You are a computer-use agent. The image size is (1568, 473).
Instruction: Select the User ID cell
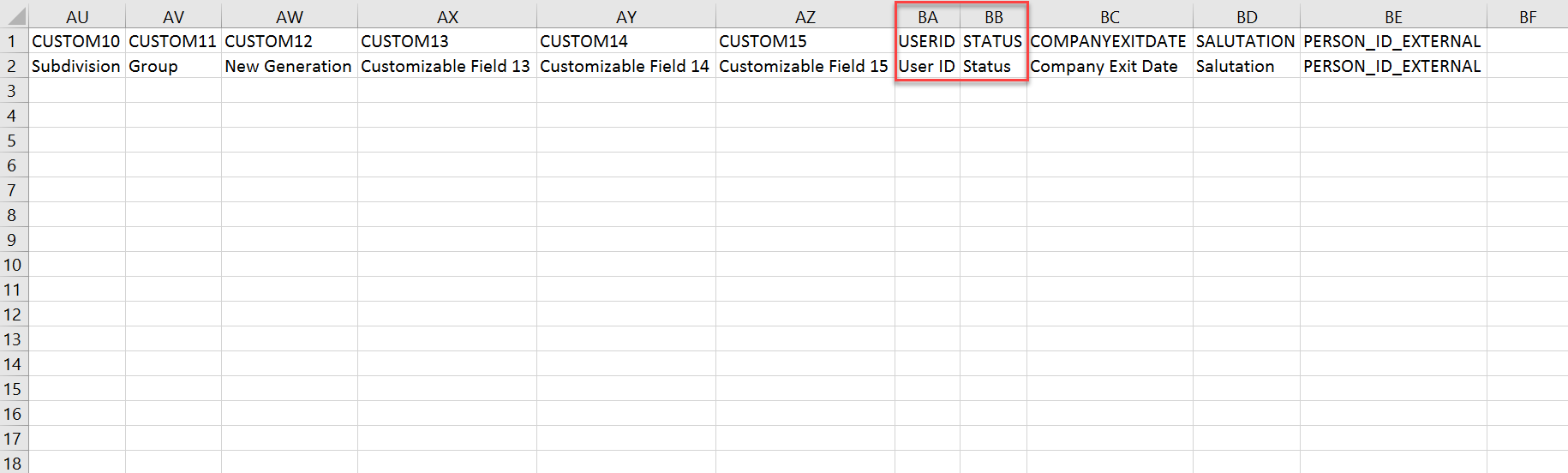pyautogui.click(x=927, y=66)
